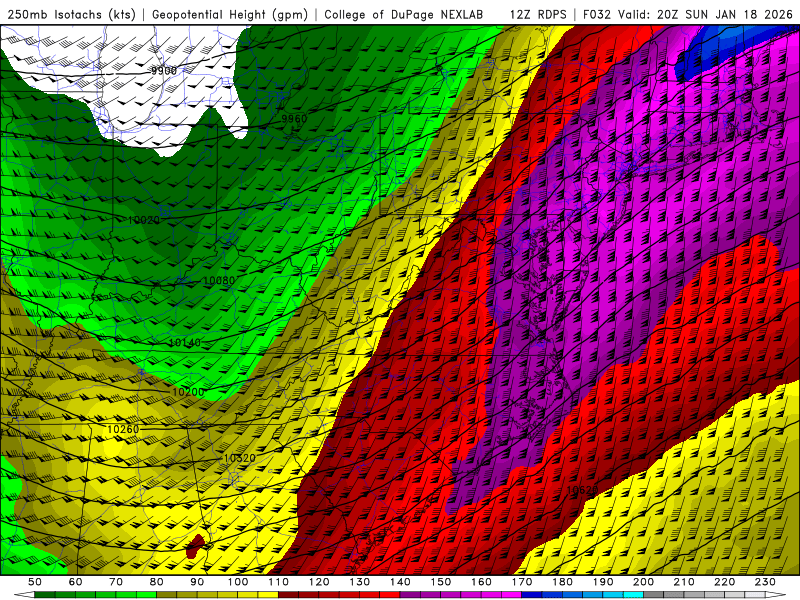Click the 200 kt value on the color scale
Viewport: 800px width, 600px height.
point(643,582)
